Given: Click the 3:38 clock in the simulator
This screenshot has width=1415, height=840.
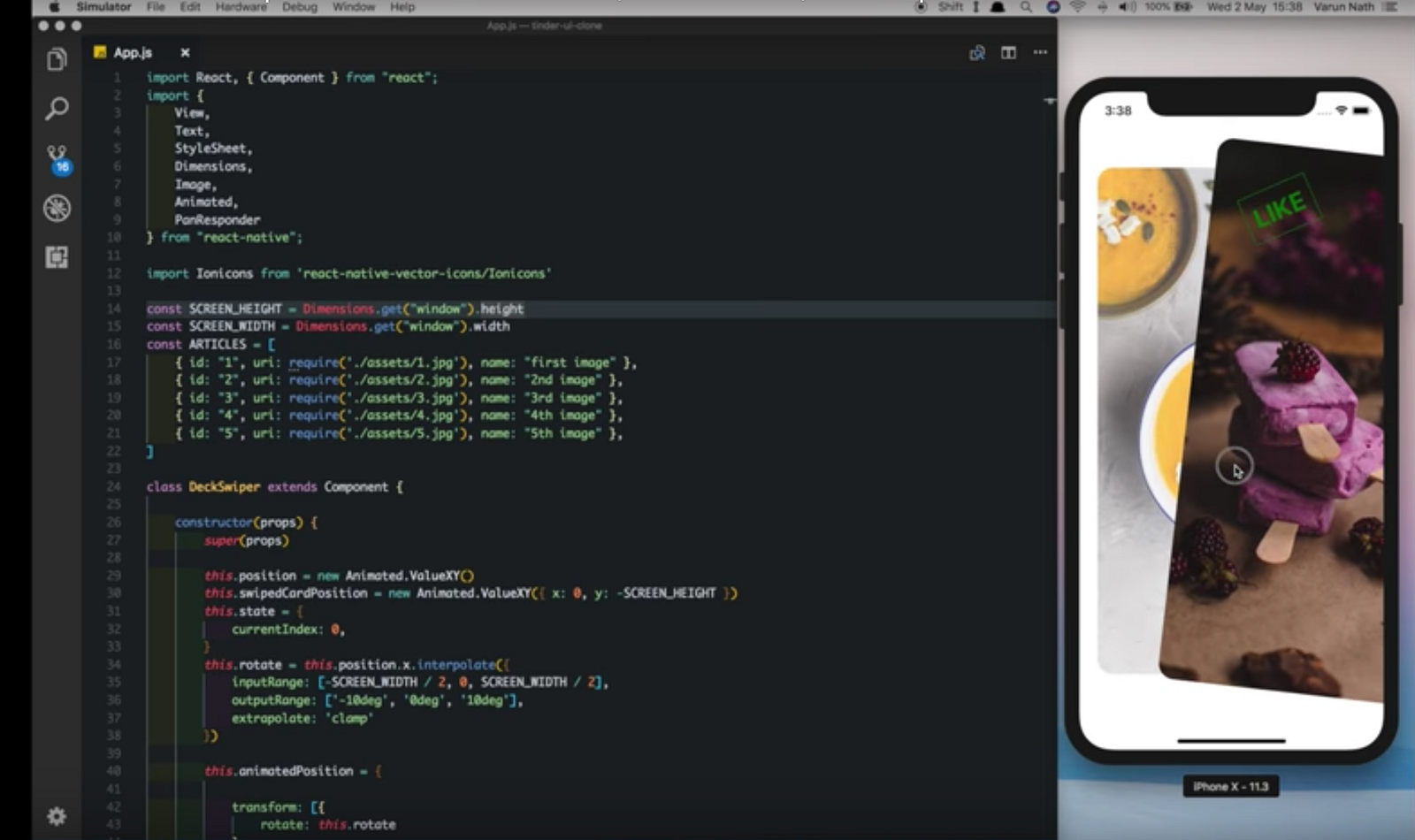Looking at the screenshot, I should (x=1118, y=111).
